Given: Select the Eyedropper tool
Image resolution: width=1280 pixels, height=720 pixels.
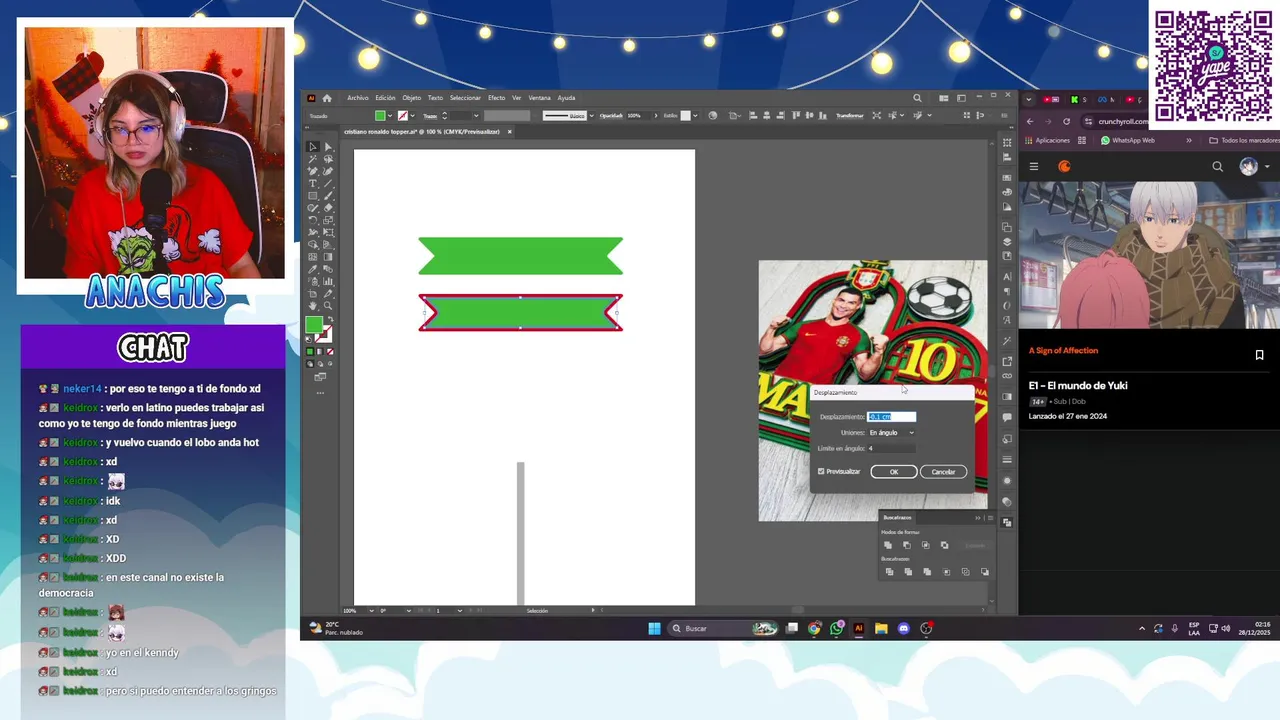Looking at the screenshot, I should 313,270.
